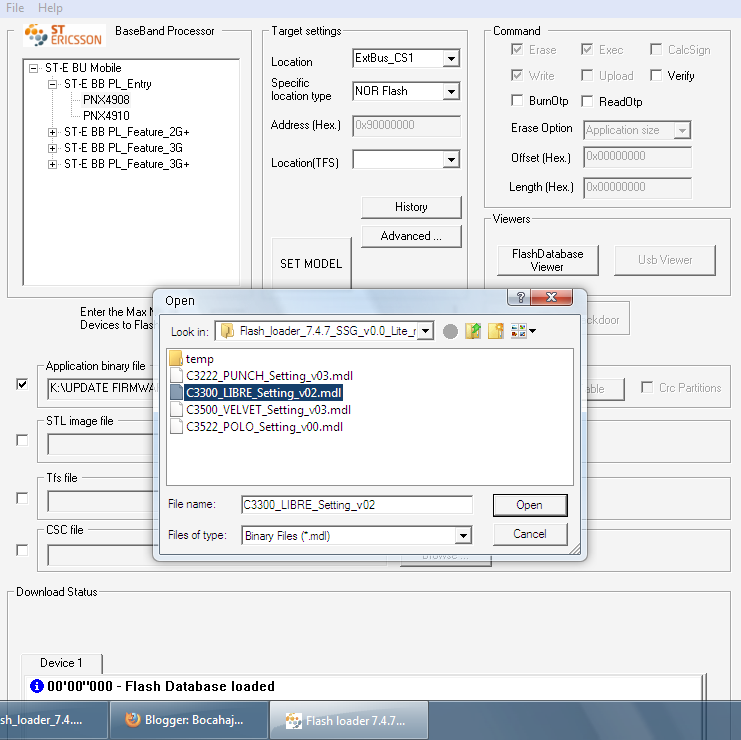Viewport: 741px width, 740px height.
Task: Select C3222_PUNCH_Setting_v03.mdl file name
Action: click(x=269, y=376)
